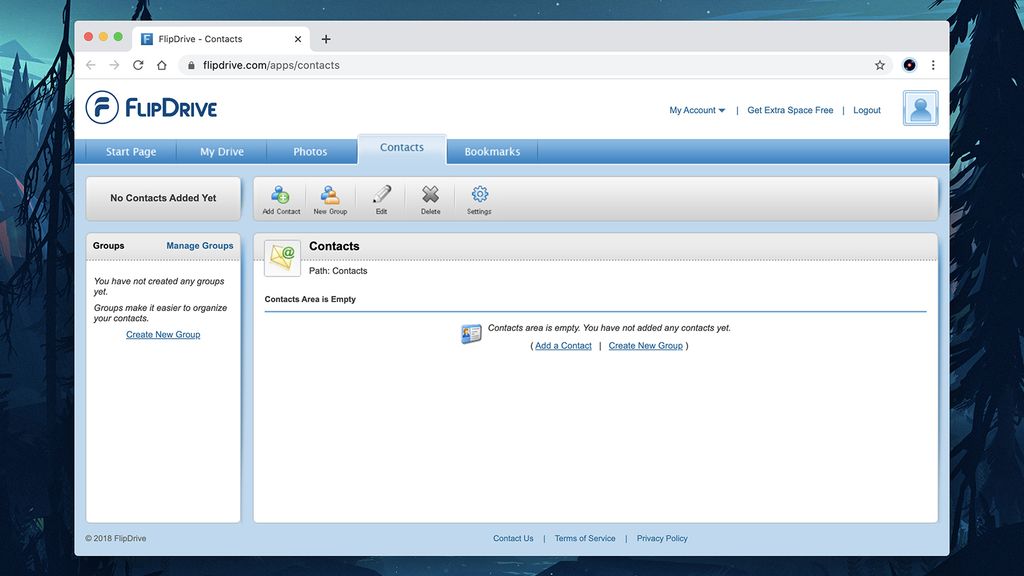
Task: Toggle the bookmark star in the address bar
Action: click(879, 64)
